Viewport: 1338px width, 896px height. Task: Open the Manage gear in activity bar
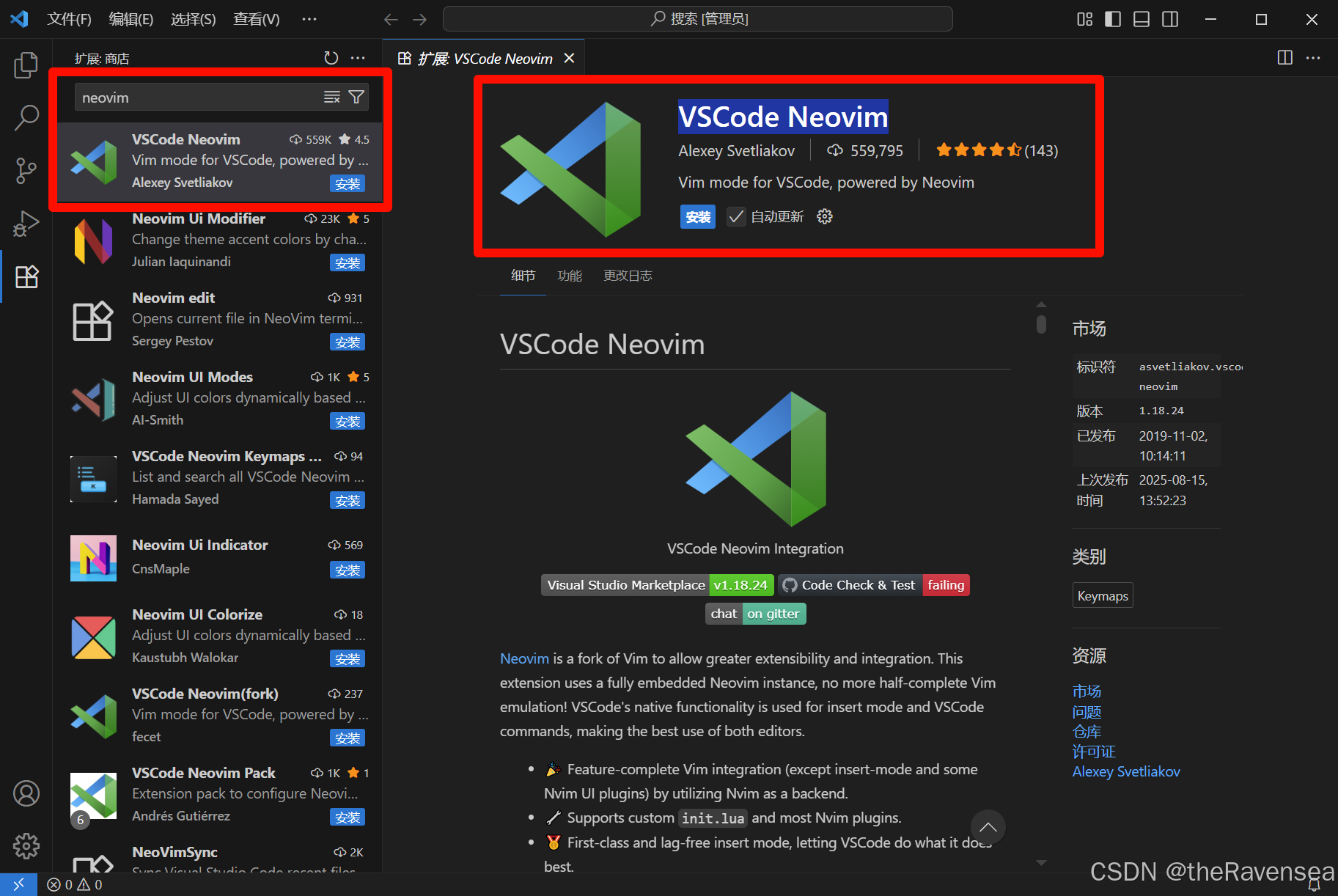(26, 846)
